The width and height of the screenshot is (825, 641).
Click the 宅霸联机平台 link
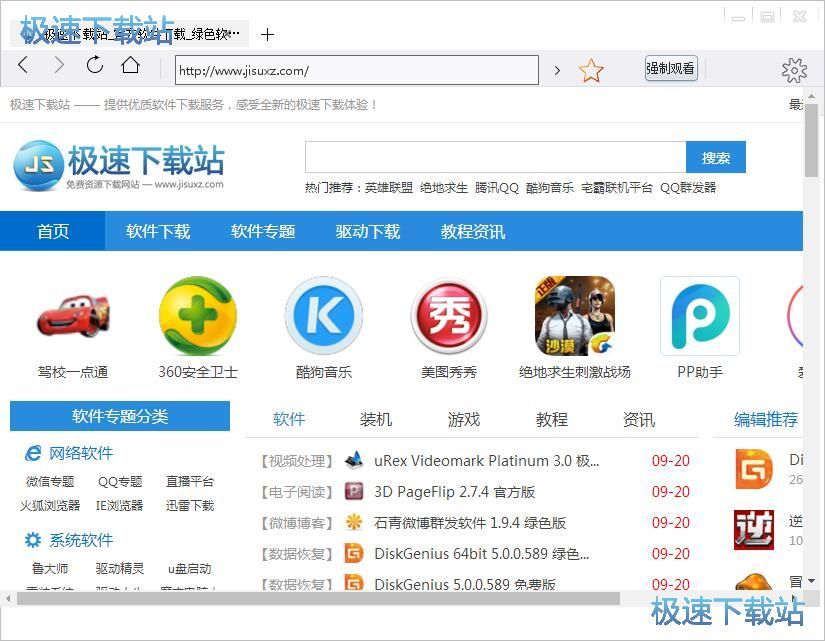pyautogui.click(x=617, y=187)
